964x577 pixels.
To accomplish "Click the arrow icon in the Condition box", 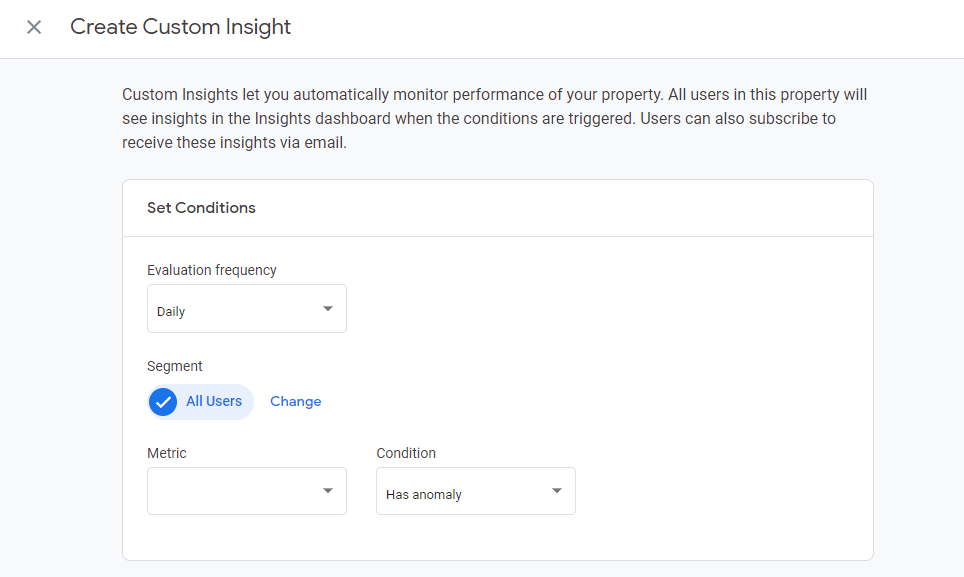I will [556, 490].
